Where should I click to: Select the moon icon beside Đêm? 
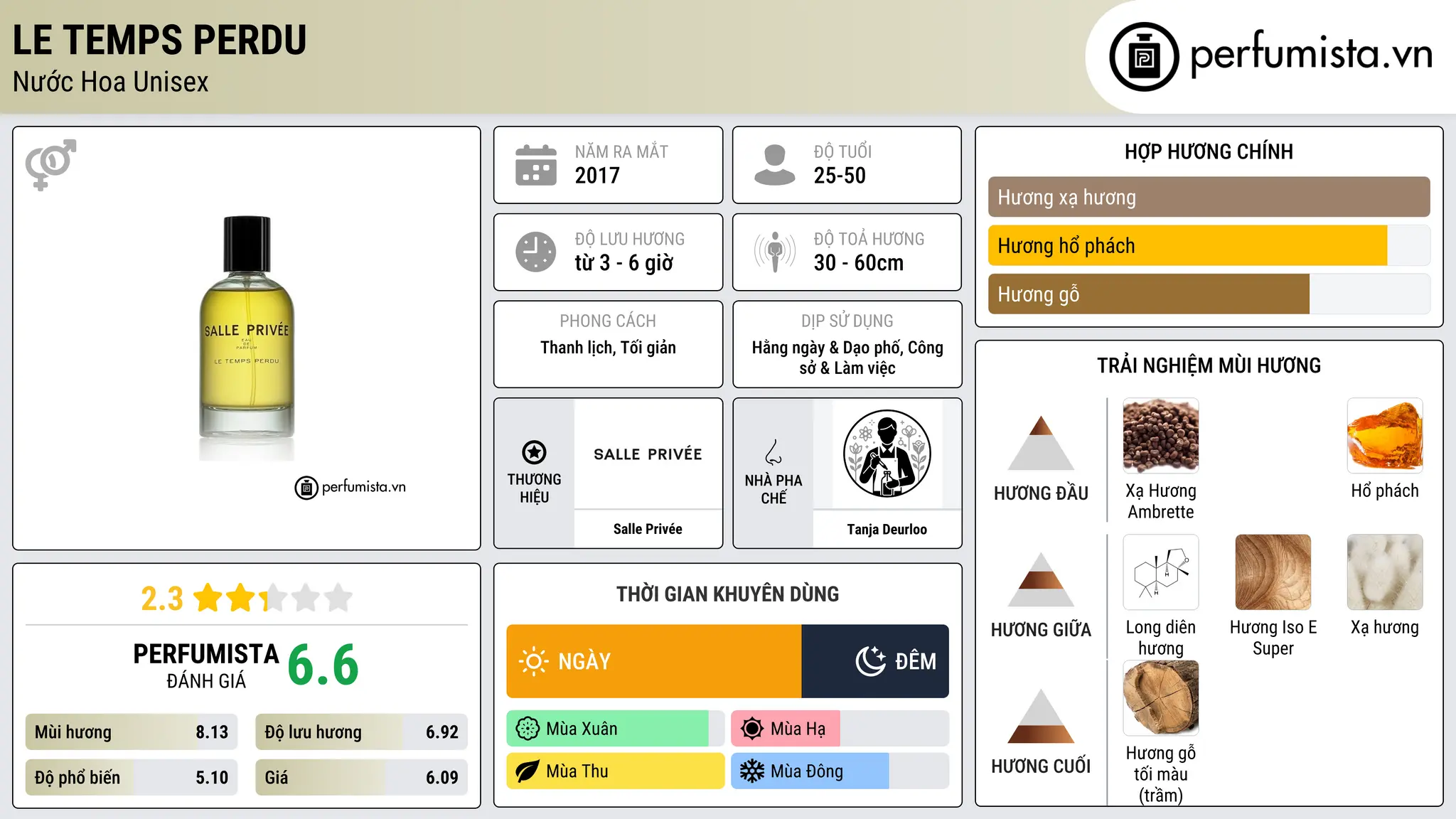click(x=871, y=661)
